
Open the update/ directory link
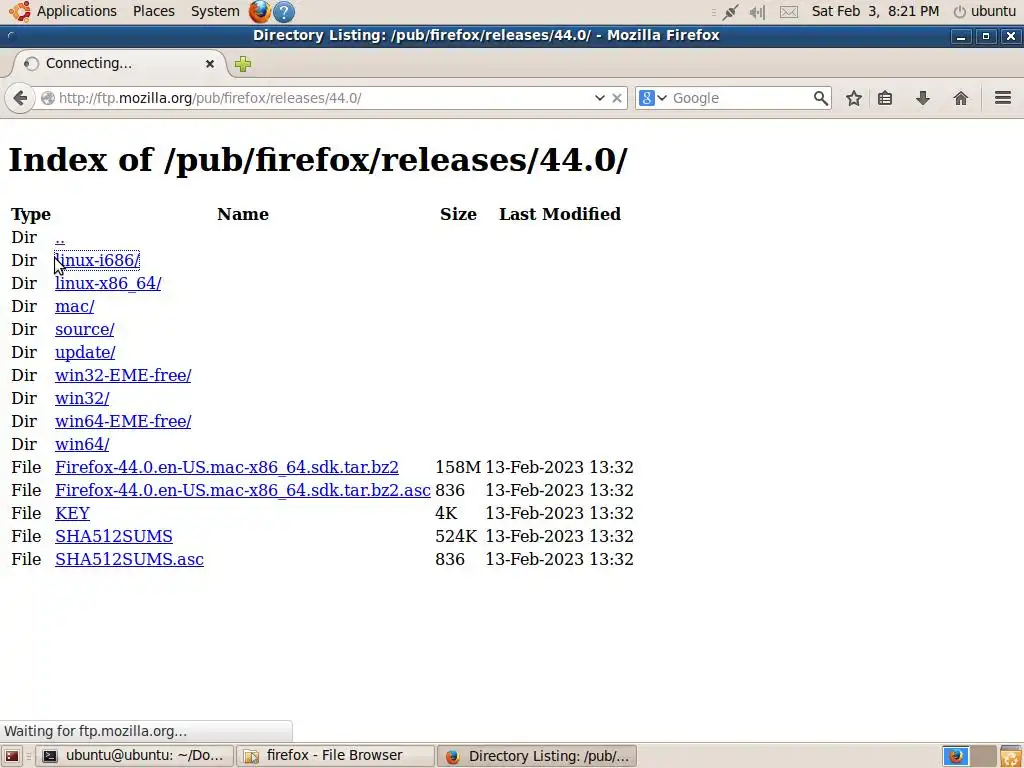[85, 352]
